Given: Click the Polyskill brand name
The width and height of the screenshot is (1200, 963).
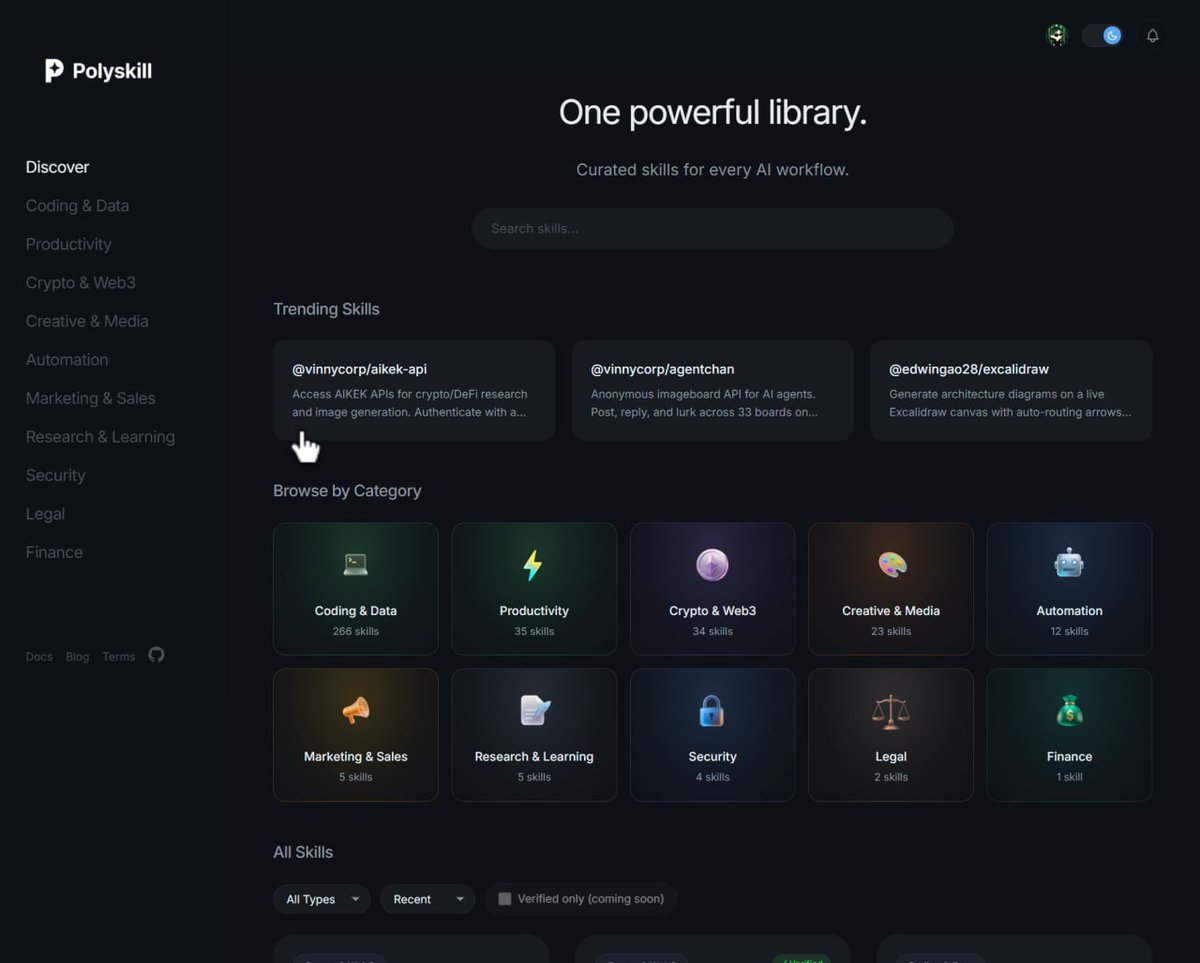Looking at the screenshot, I should pos(112,71).
